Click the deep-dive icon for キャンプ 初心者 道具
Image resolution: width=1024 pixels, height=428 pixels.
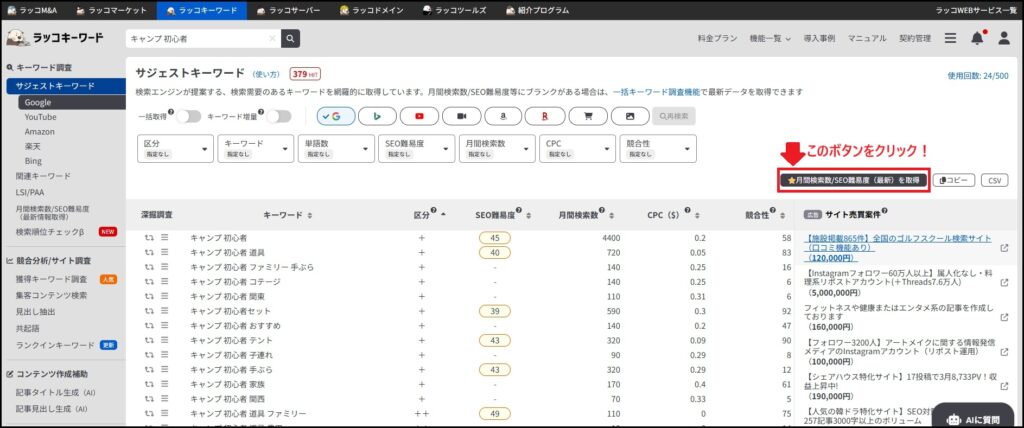tap(149, 252)
